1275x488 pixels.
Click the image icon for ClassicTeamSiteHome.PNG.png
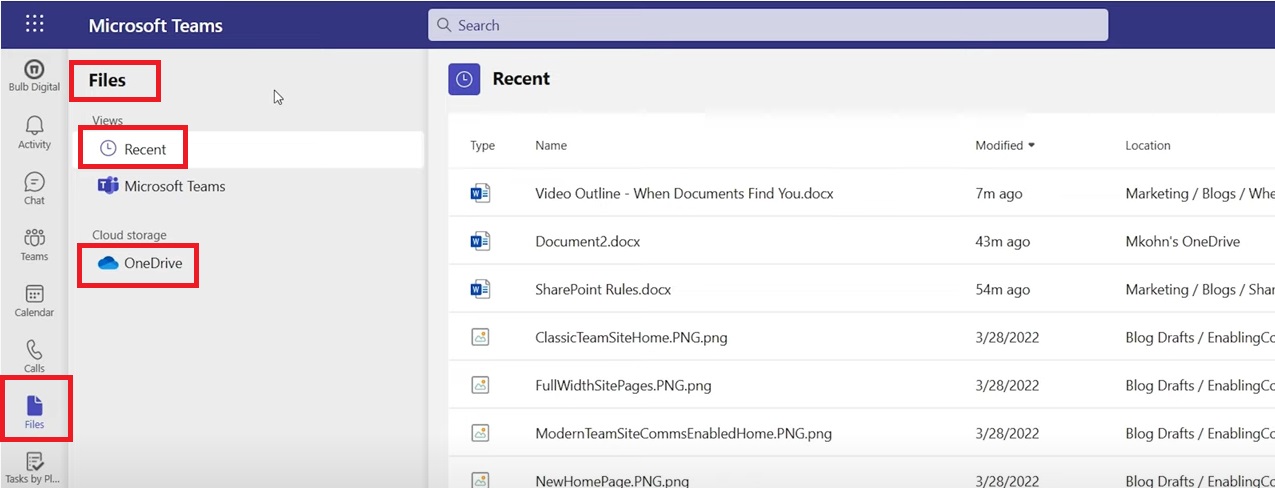(x=481, y=337)
